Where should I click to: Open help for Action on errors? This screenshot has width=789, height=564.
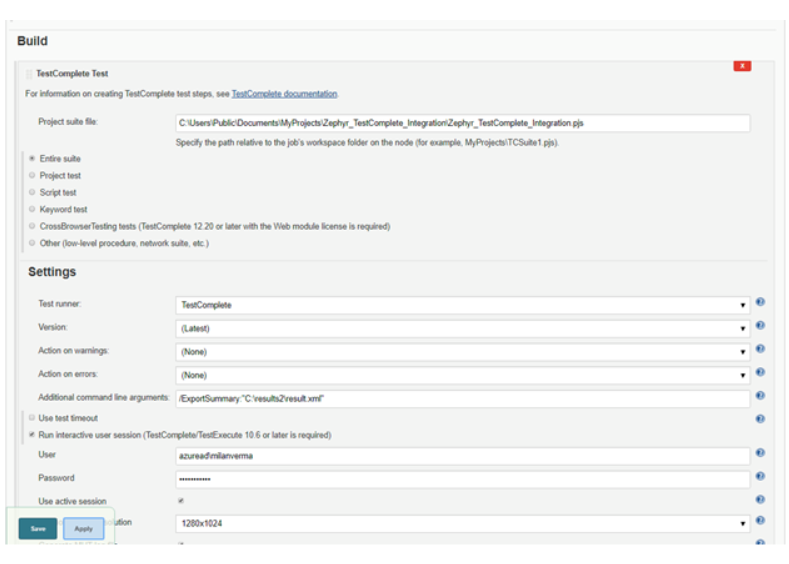click(760, 373)
